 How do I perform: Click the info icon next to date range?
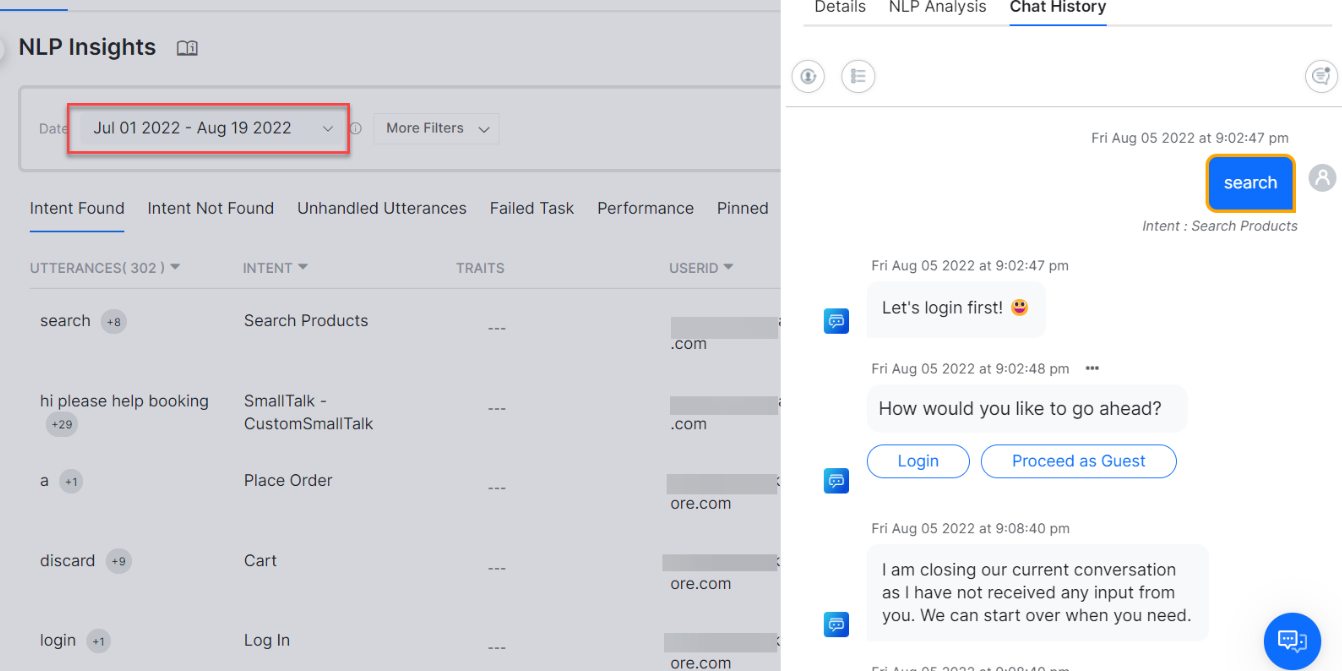coord(355,129)
